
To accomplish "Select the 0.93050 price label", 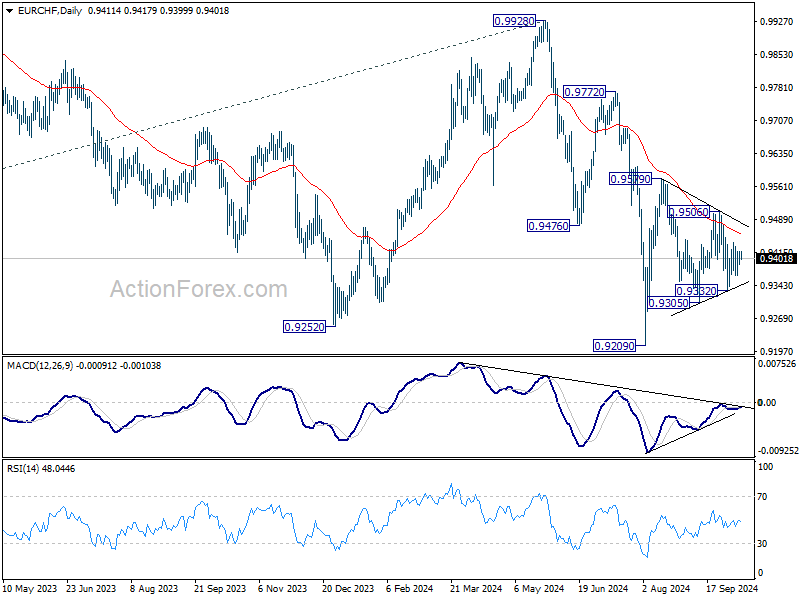I will click(668, 303).
